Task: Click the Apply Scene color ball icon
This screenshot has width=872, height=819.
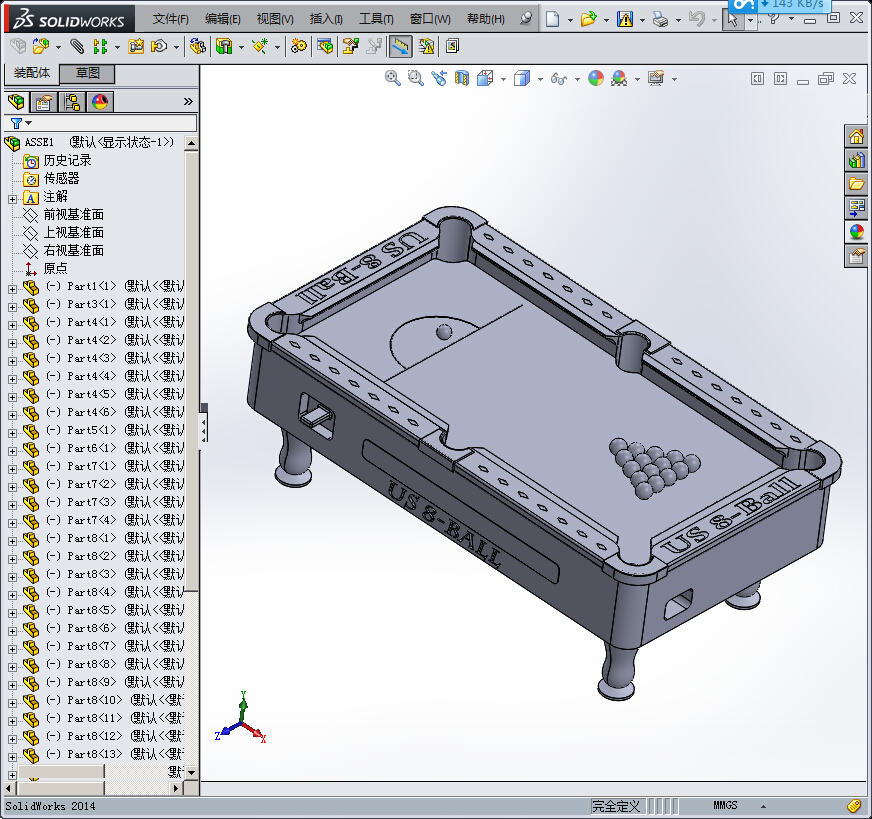Action: tap(619, 78)
